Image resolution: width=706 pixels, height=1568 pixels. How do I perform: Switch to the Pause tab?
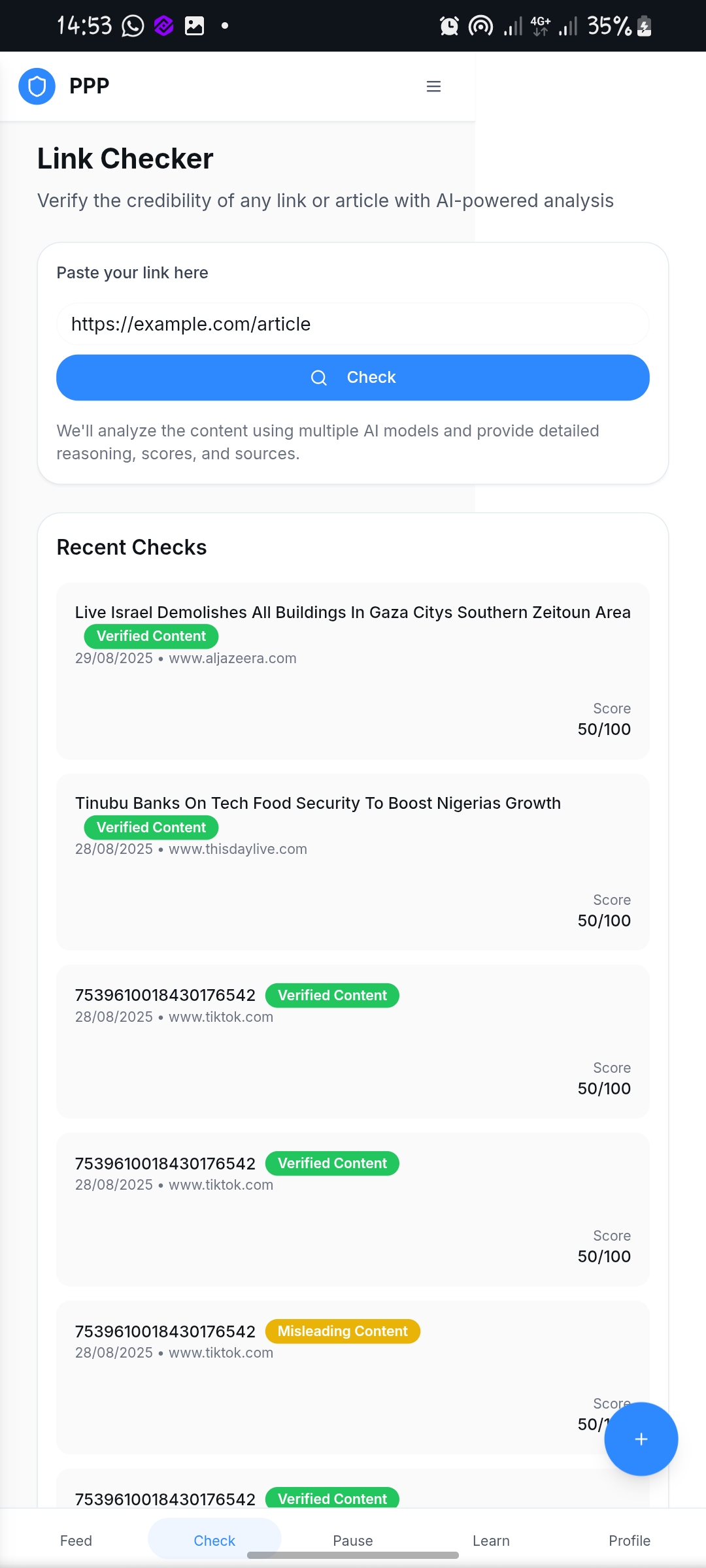tap(352, 1540)
